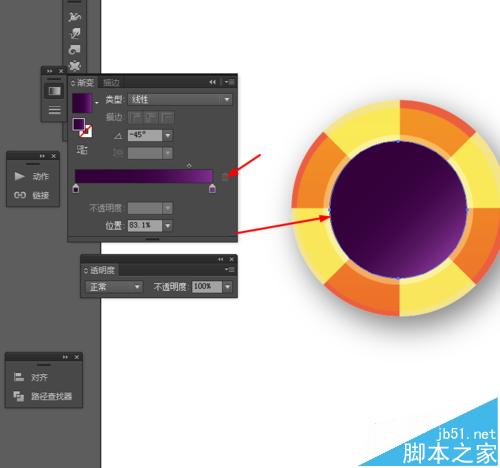Open the 链接 links panel button
500x468 pixels.
coord(33,195)
